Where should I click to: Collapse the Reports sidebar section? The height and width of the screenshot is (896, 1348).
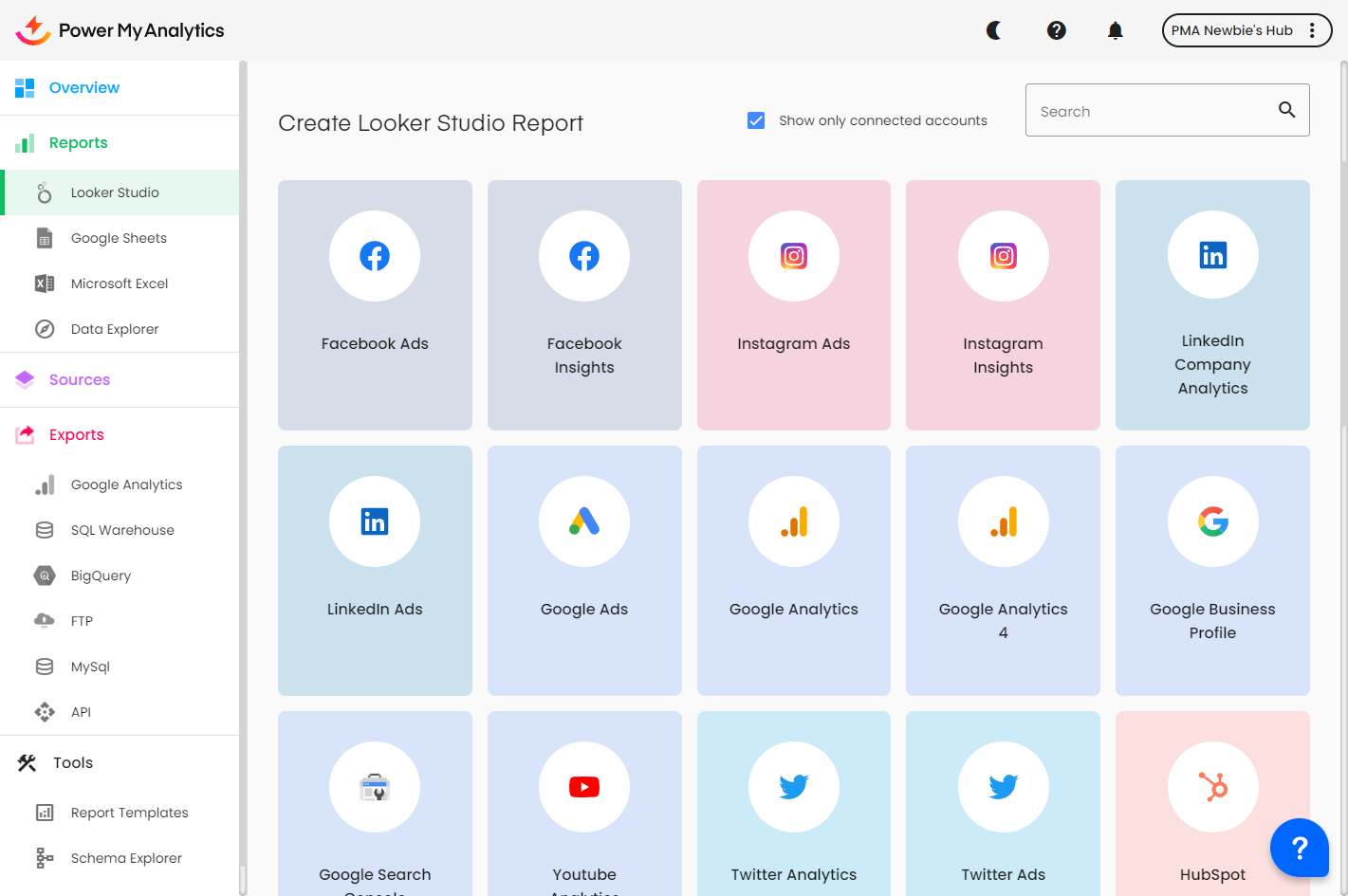(79, 143)
